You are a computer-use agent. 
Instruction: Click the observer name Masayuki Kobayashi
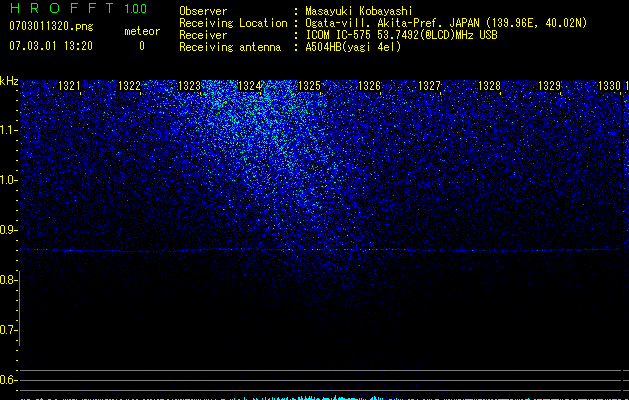click(x=359, y=11)
